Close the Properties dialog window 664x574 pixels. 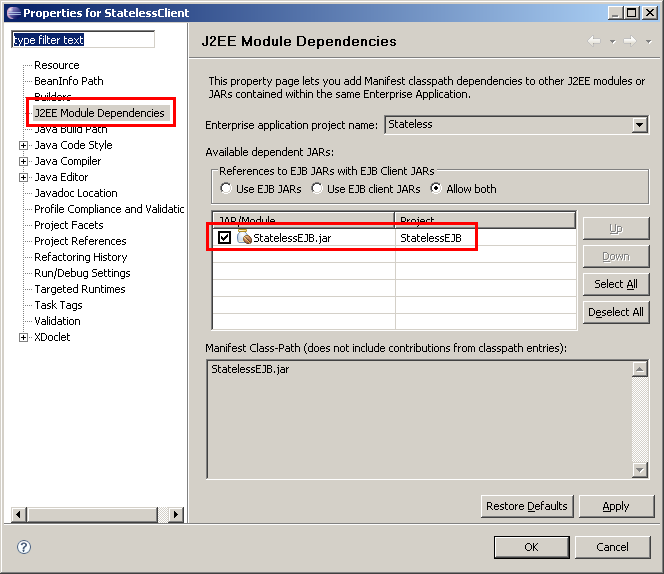(x=650, y=13)
